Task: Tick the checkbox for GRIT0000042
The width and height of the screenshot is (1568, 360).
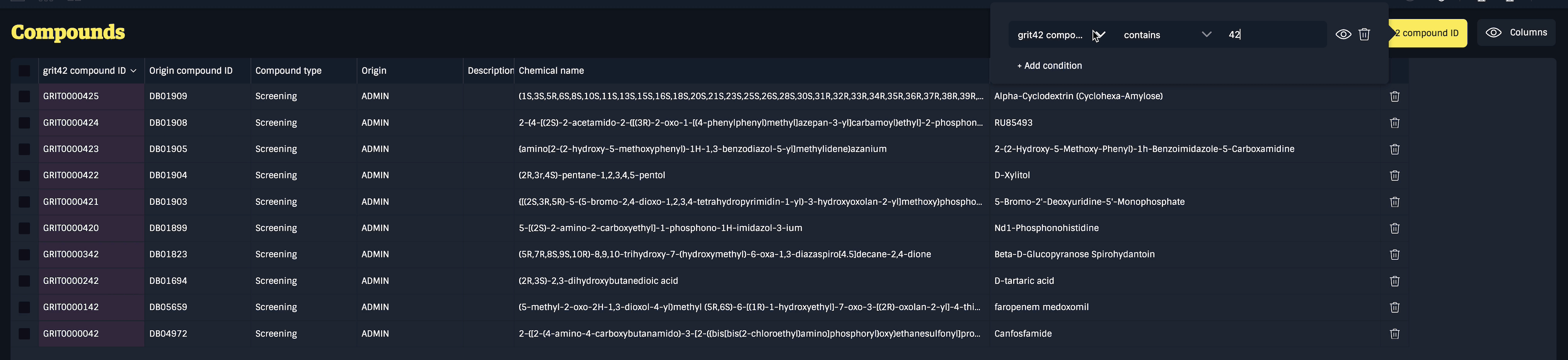Action: click(24, 334)
